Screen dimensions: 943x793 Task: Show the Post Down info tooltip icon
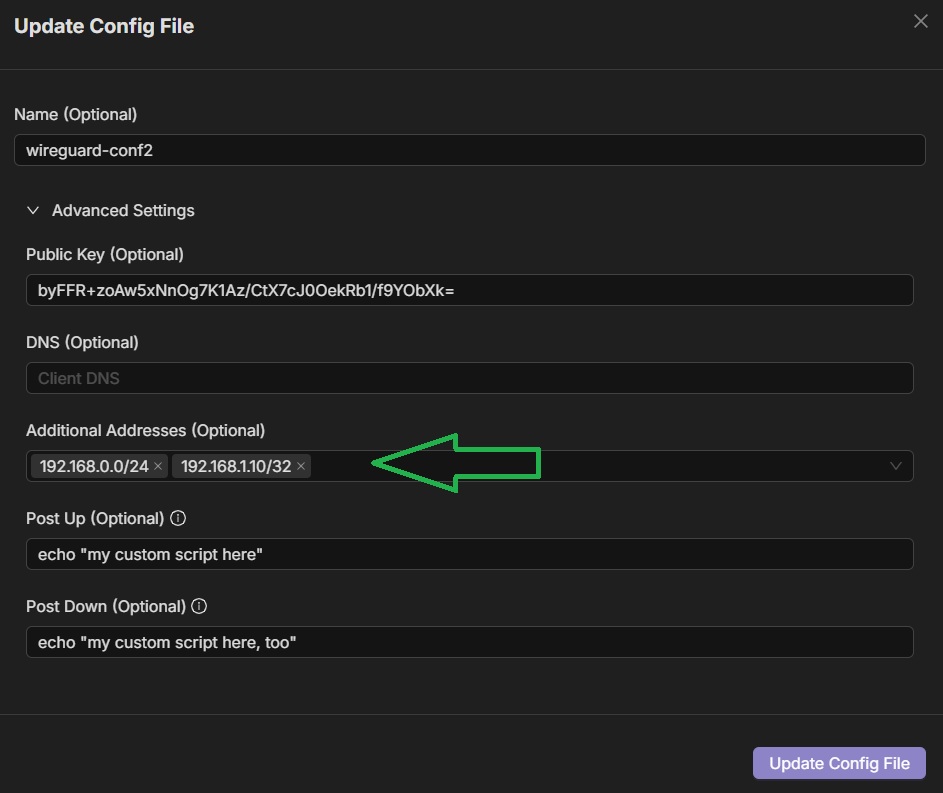pos(199,607)
